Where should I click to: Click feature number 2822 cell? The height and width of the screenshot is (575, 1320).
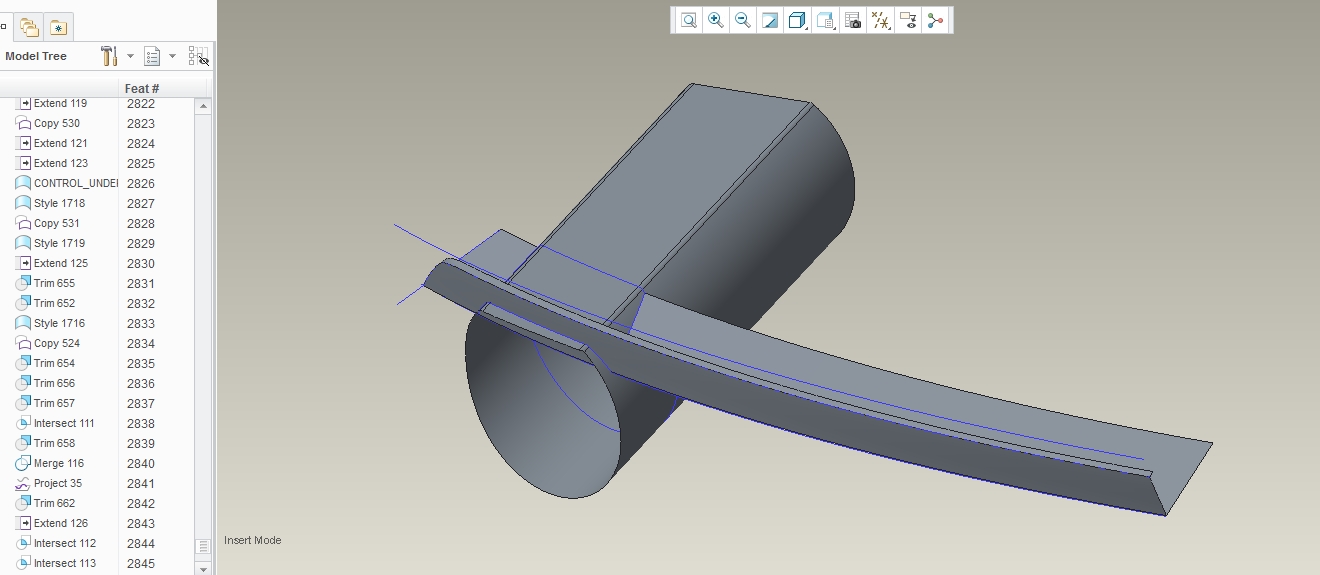[x=141, y=103]
